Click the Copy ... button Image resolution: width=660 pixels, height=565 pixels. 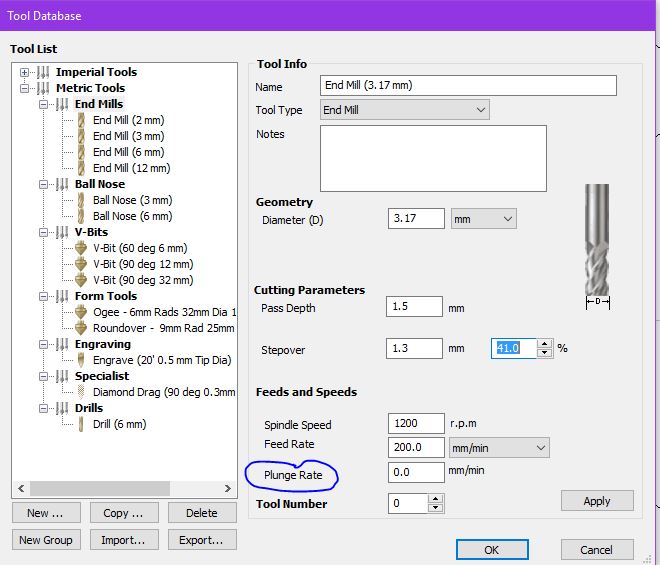coord(124,513)
